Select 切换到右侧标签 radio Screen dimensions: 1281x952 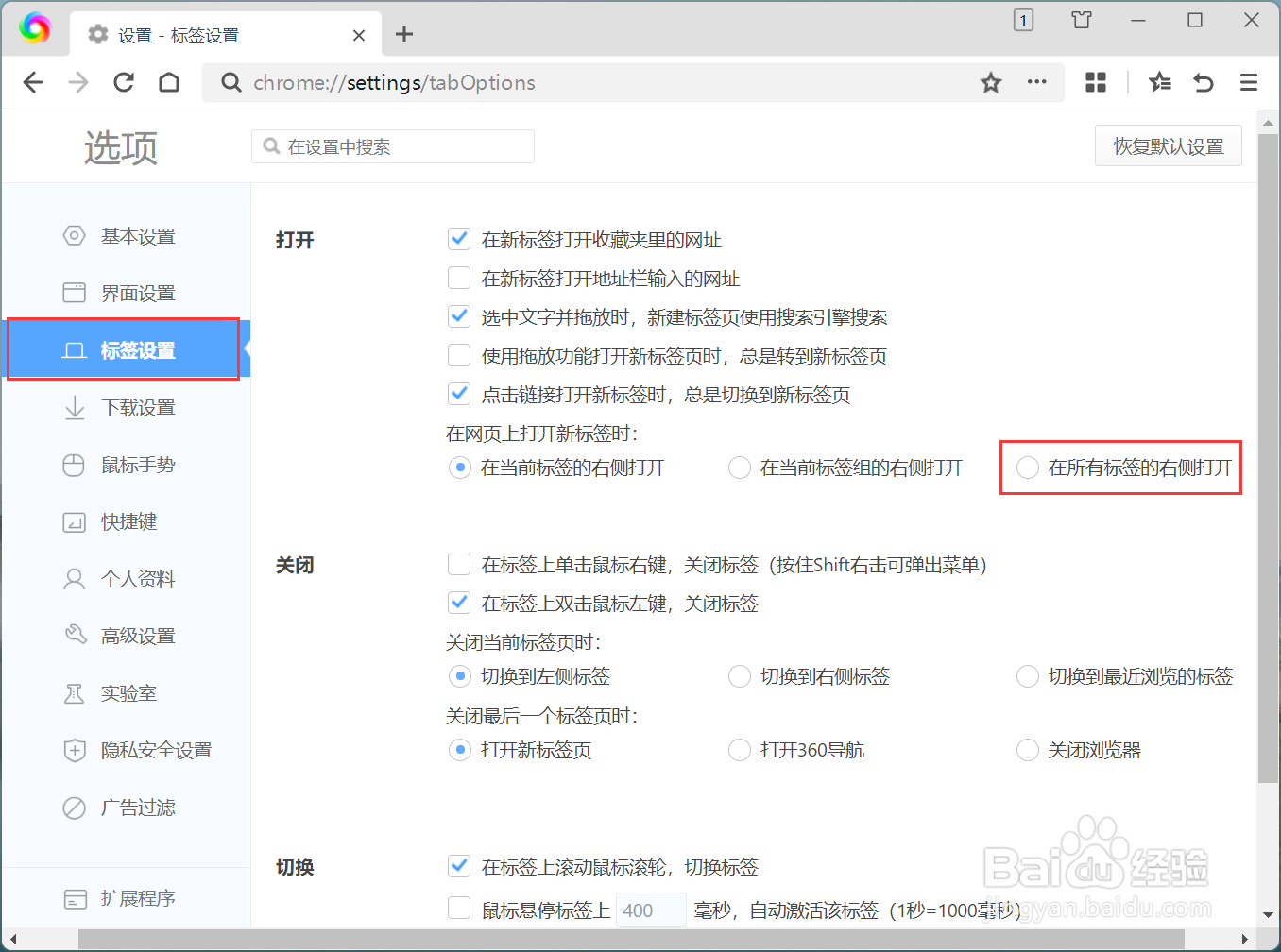[740, 676]
